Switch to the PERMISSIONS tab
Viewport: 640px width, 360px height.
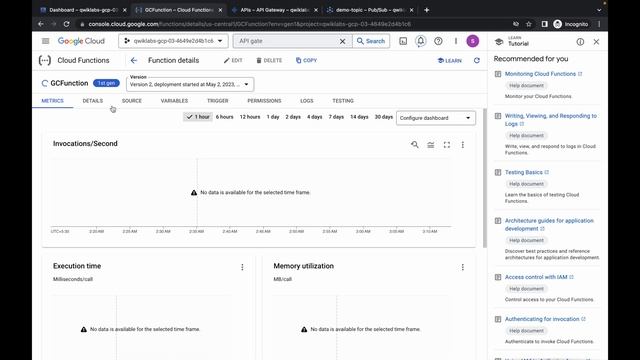pos(264,101)
